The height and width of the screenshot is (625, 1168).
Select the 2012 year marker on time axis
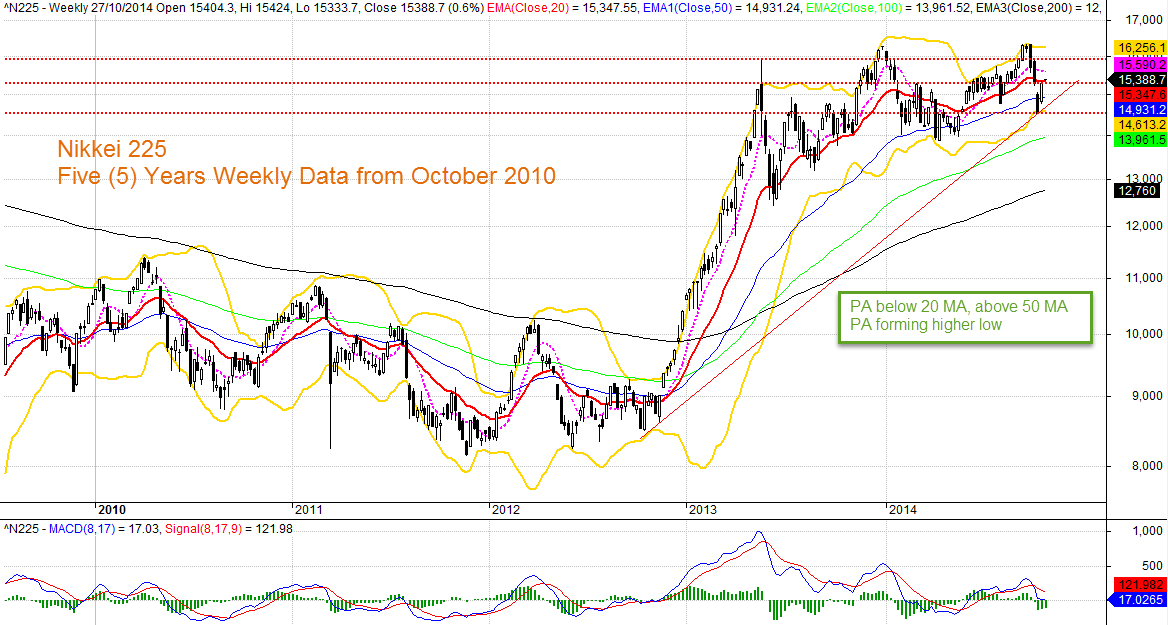[505, 510]
